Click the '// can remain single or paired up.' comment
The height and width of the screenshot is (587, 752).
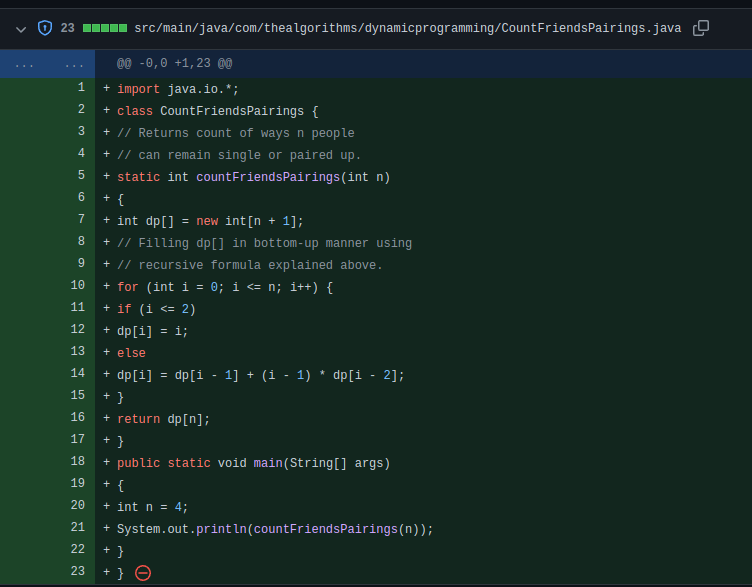pyautogui.click(x=239, y=155)
